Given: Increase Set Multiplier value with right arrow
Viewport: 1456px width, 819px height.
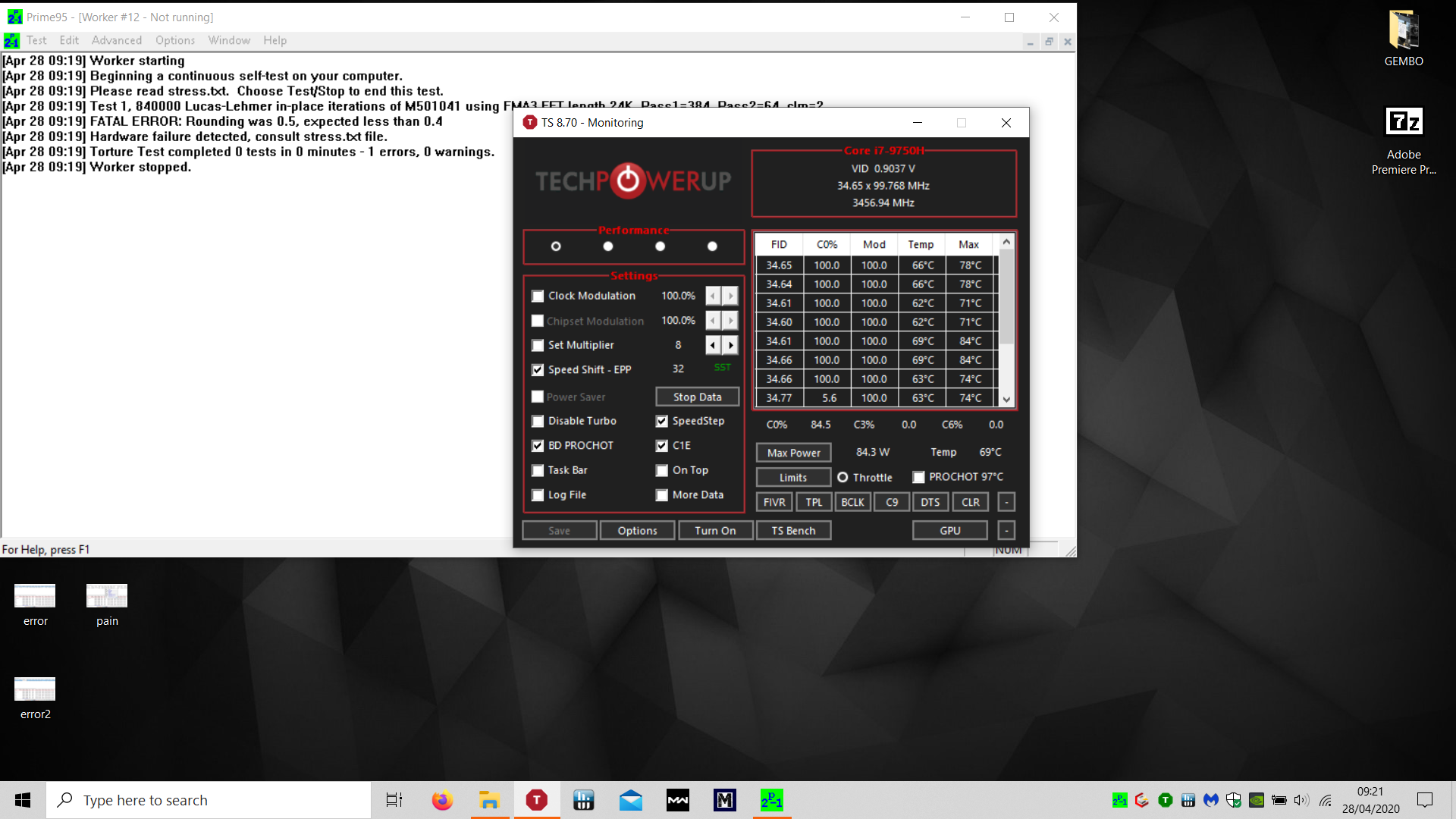Looking at the screenshot, I should [730, 345].
